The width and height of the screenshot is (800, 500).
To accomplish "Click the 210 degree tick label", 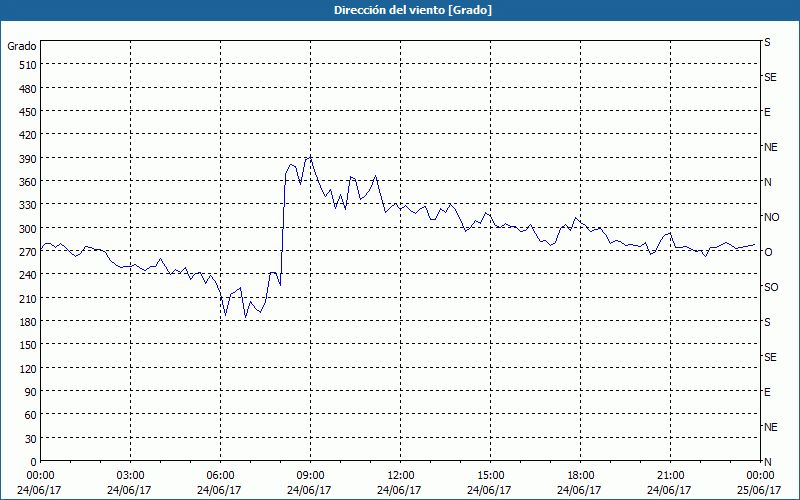I will [x=29, y=298].
